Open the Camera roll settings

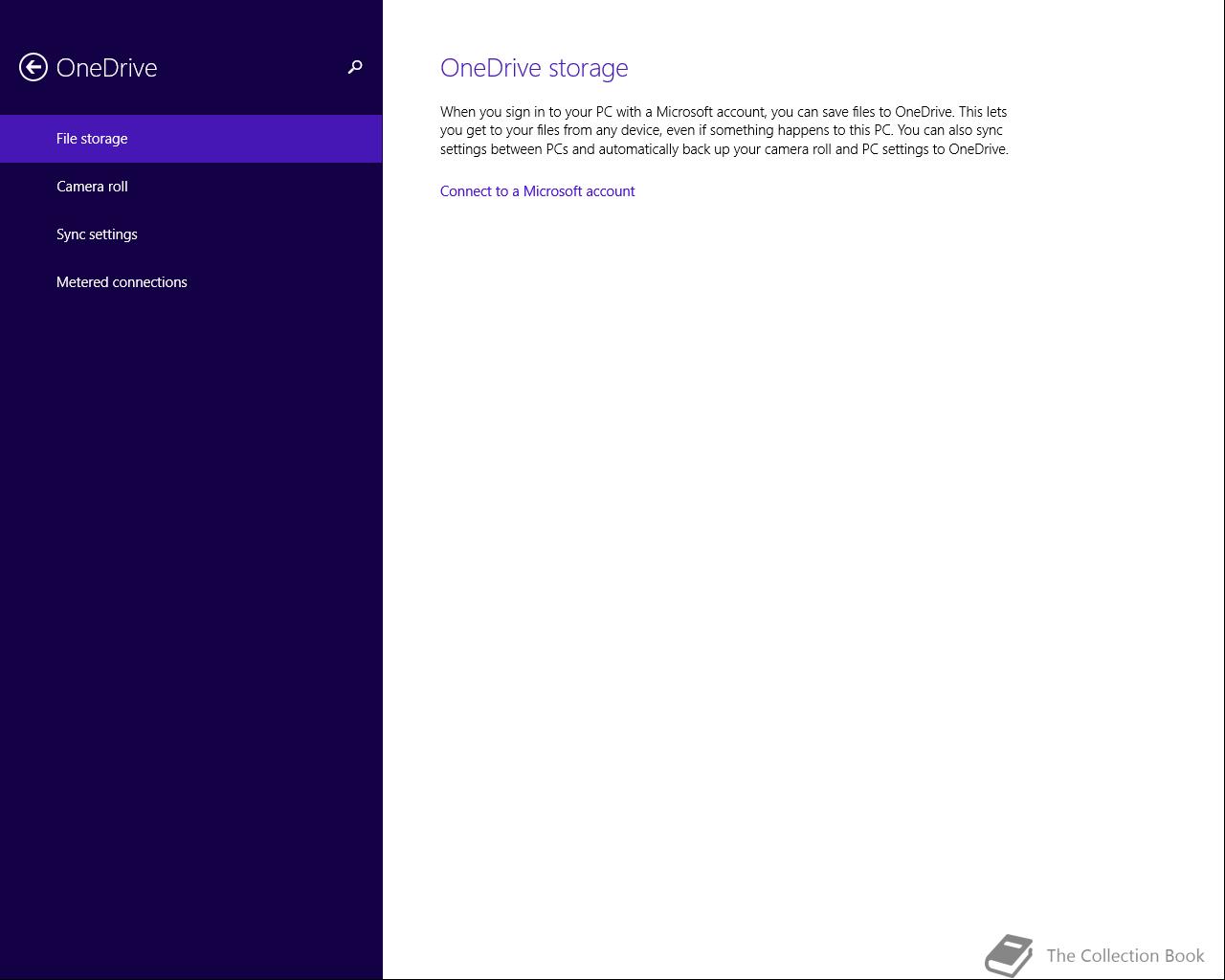[191, 187]
